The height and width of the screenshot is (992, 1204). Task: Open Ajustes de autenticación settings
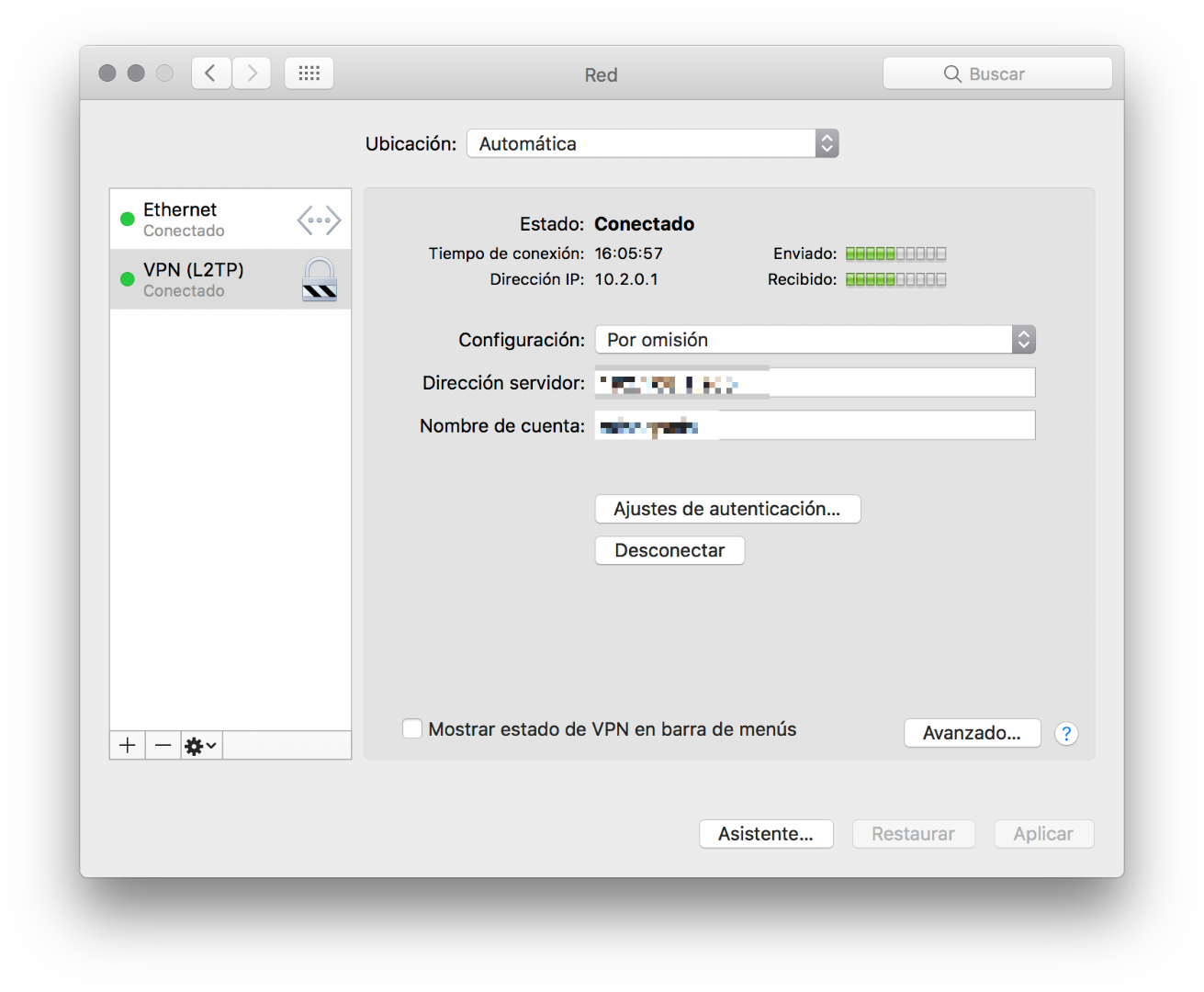[727, 509]
